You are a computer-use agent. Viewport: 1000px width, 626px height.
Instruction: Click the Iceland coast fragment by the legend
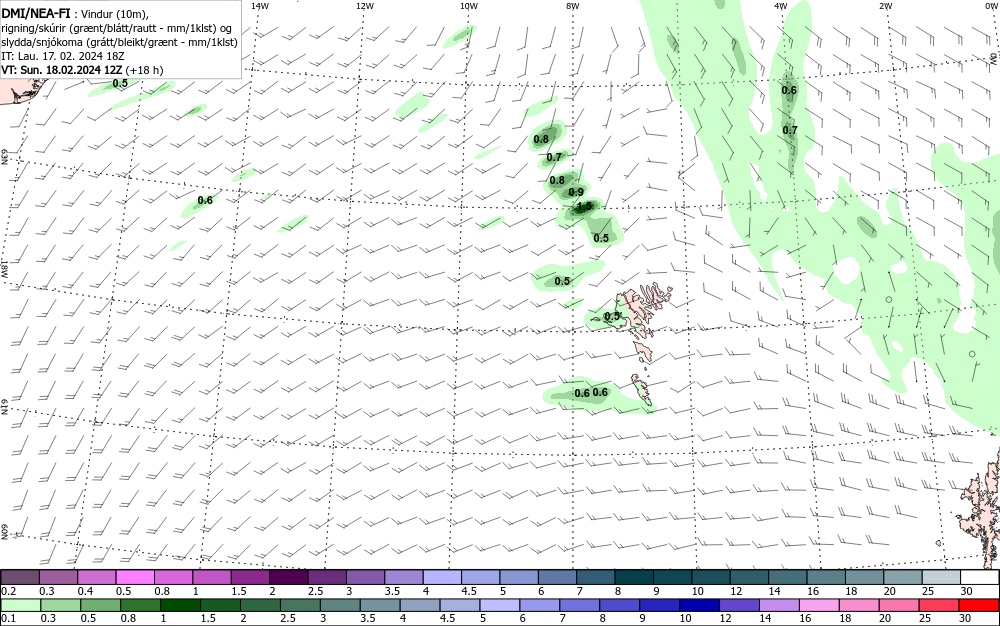pos(19,91)
